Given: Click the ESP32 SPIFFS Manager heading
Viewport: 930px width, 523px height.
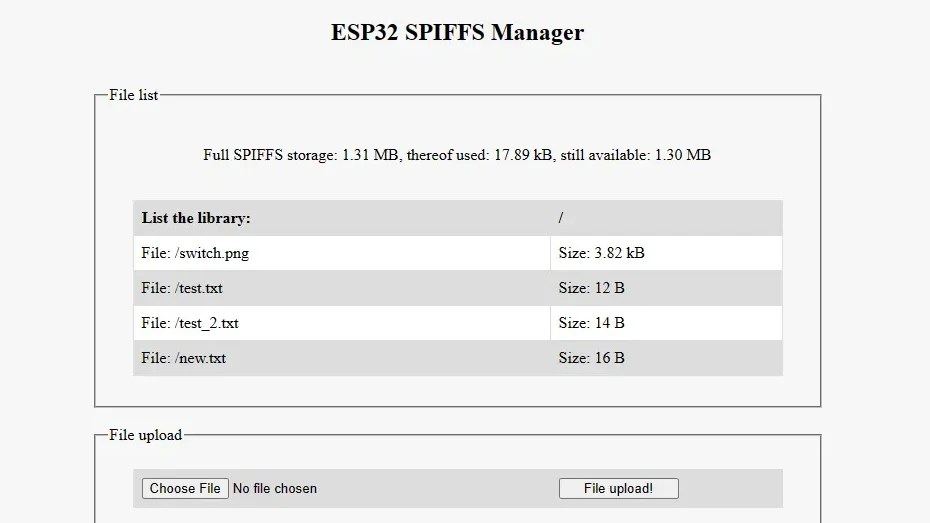Looking at the screenshot, I should (457, 32).
